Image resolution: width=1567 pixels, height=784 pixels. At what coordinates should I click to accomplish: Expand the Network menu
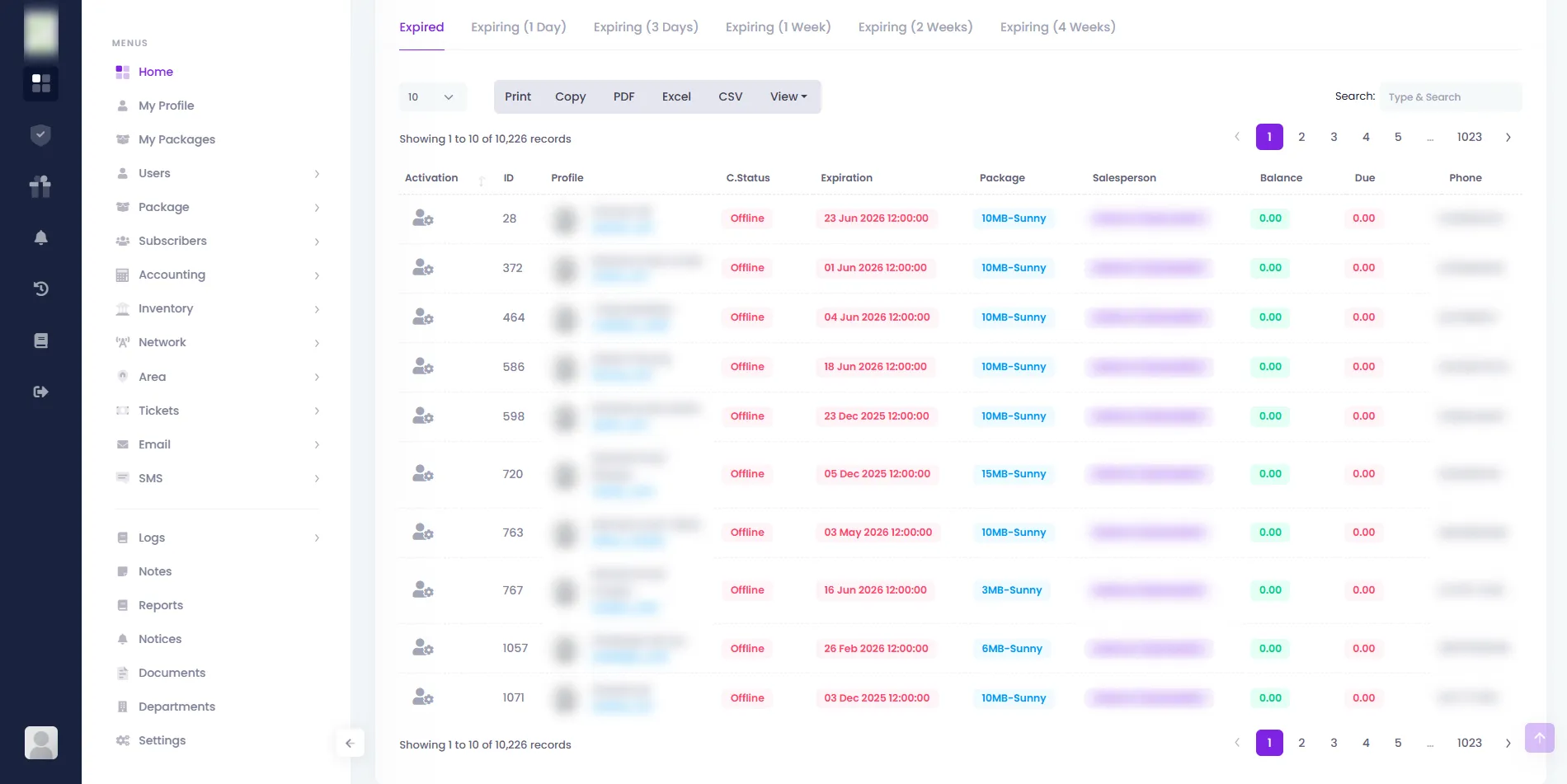[217, 342]
